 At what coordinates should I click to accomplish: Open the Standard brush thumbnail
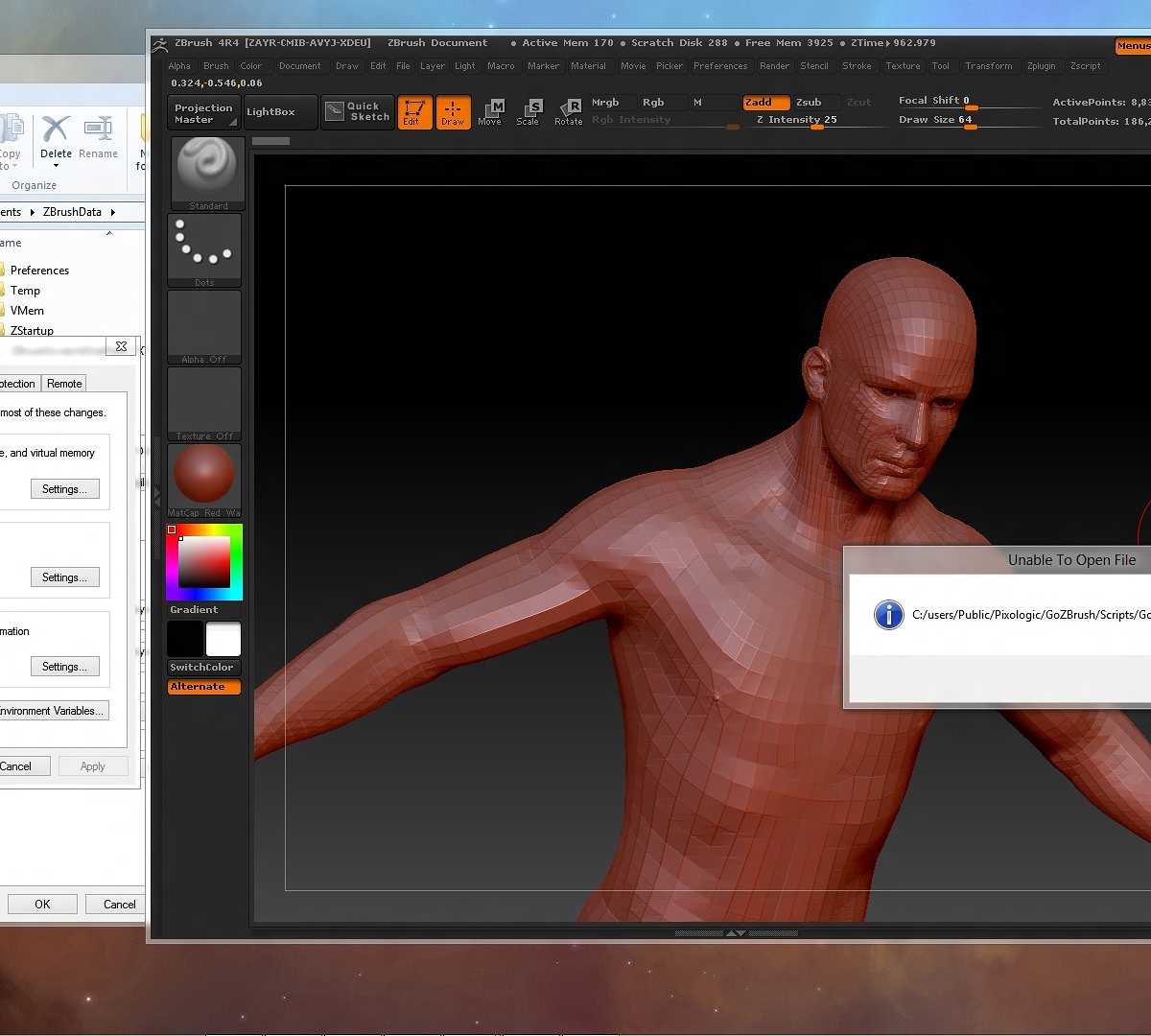[x=208, y=174]
